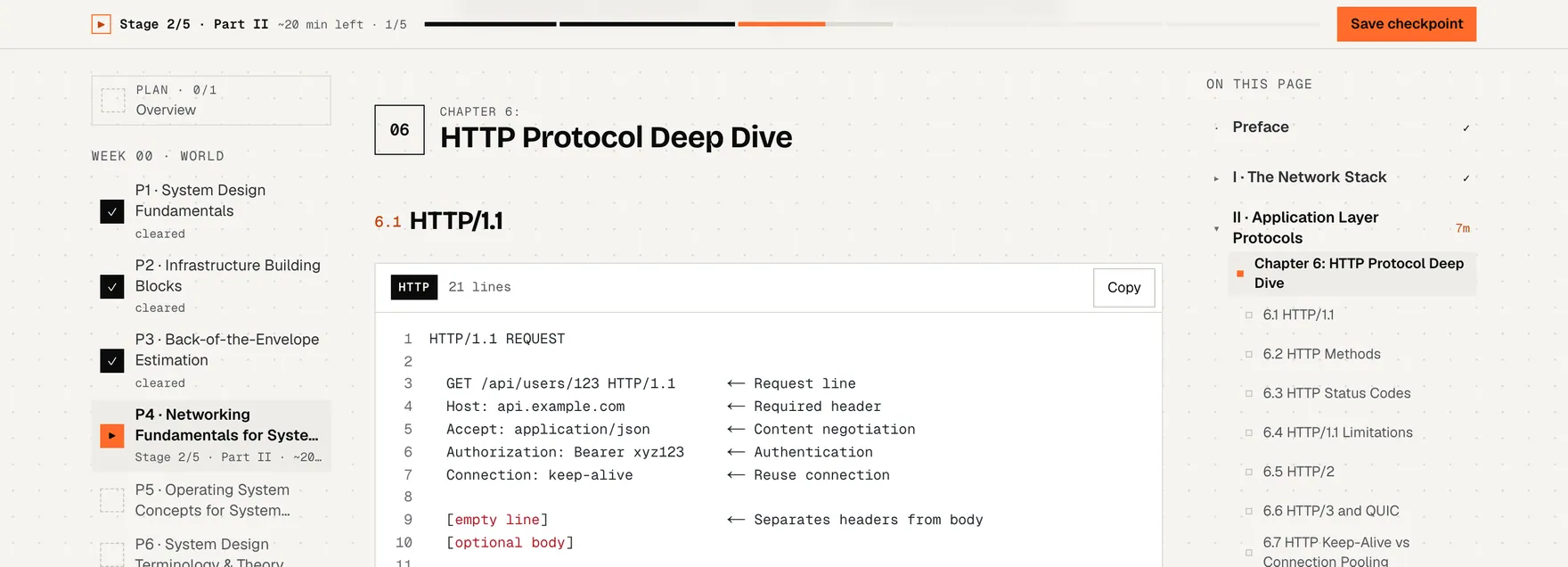The image size is (1568, 567).
Task: Open P5 Operating System Concepts module
Action: 212,500
